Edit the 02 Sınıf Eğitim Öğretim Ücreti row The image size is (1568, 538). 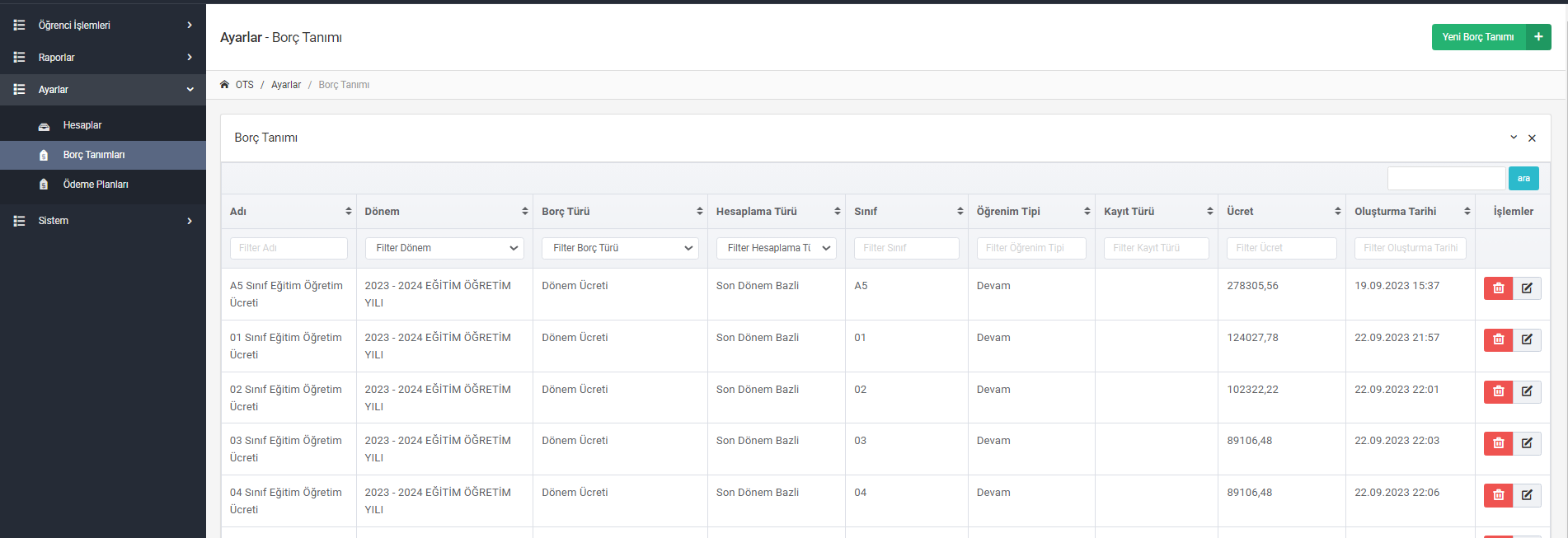pos(1527,391)
